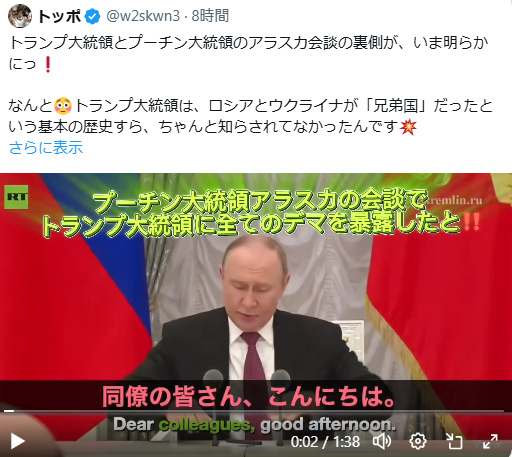Screen dimensions: 512x457
Task: Play the video with the play button
Action: point(17,441)
